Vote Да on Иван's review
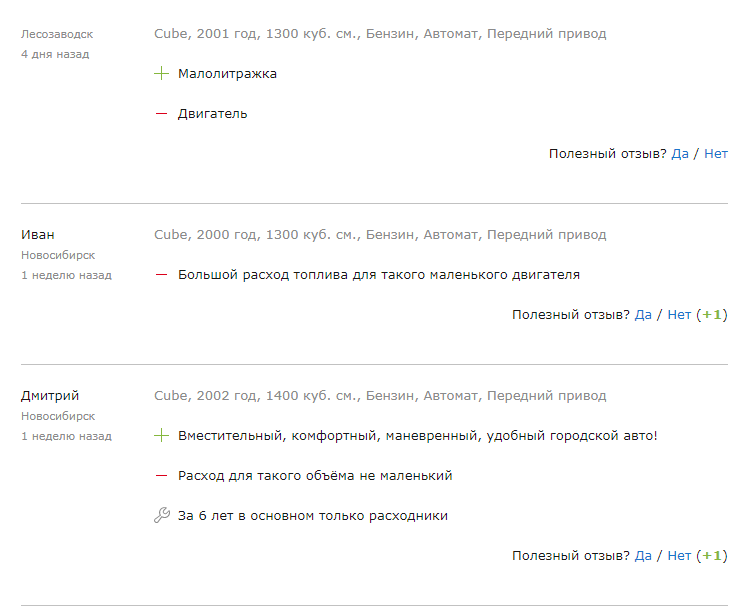 pyautogui.click(x=643, y=315)
